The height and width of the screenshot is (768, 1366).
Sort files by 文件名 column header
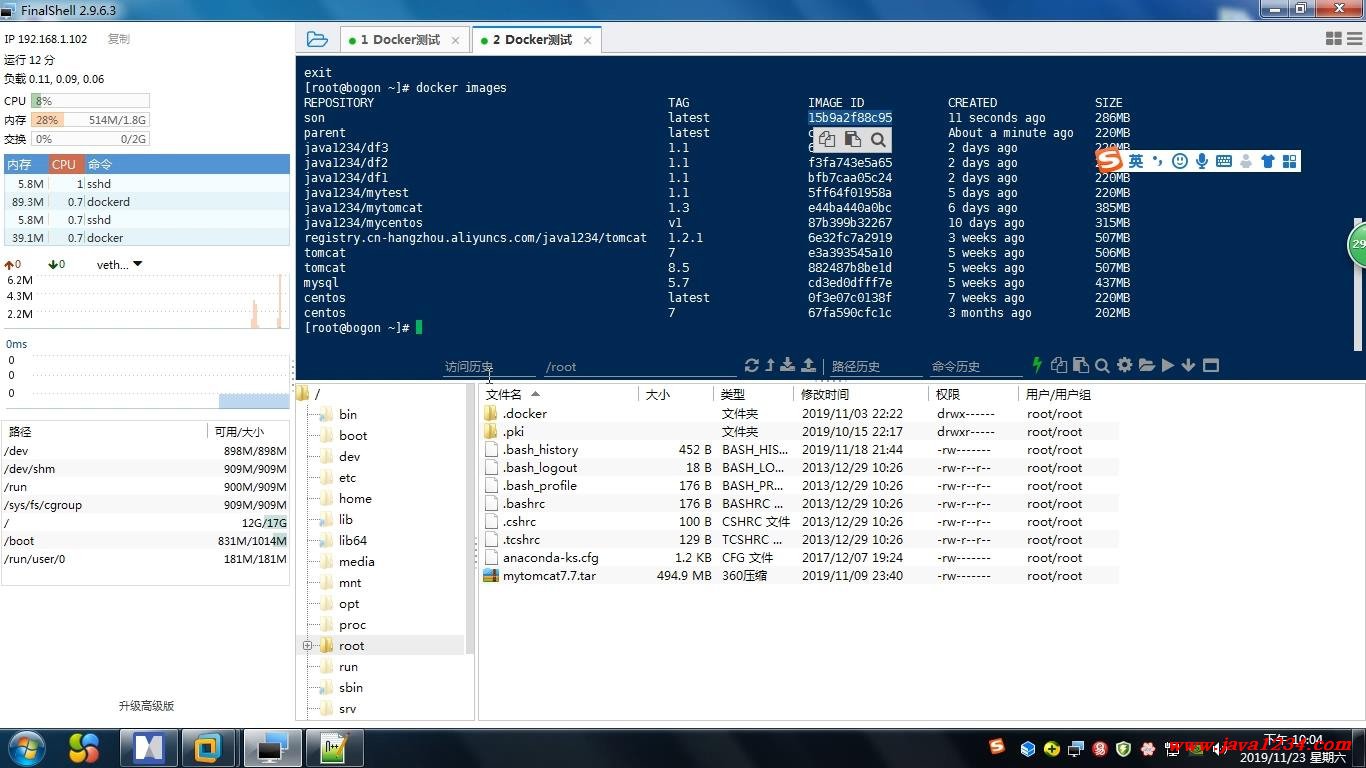559,395
